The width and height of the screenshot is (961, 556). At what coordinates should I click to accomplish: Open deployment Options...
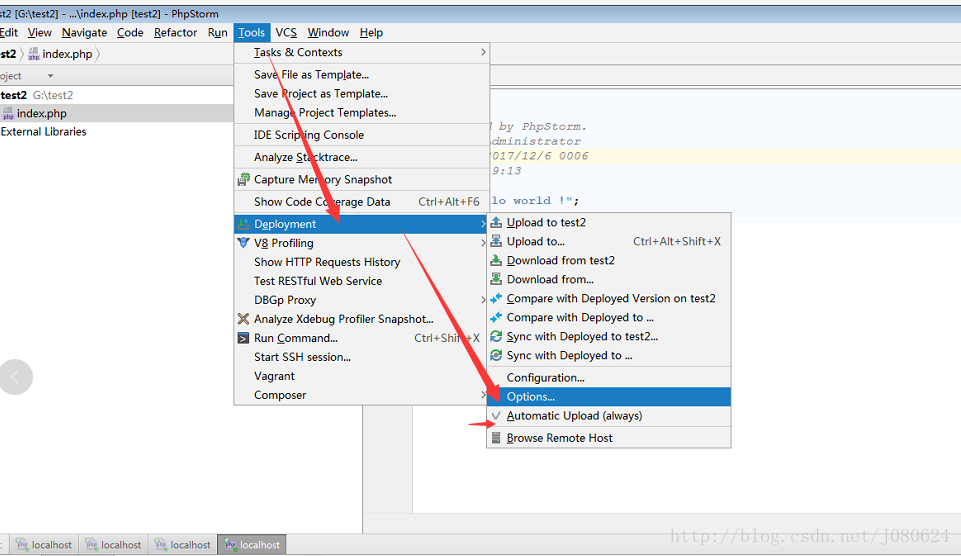click(609, 397)
